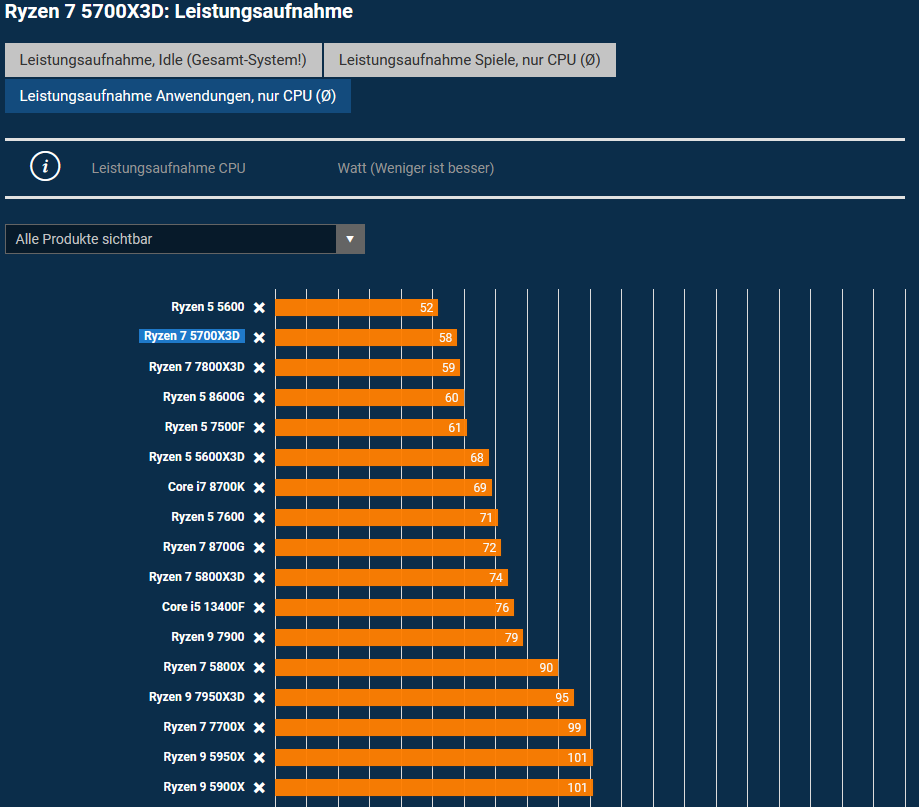Click the Ryzen 9 7950X3D label
Screen dimensions: 919x807
pyautogui.click(x=196, y=697)
